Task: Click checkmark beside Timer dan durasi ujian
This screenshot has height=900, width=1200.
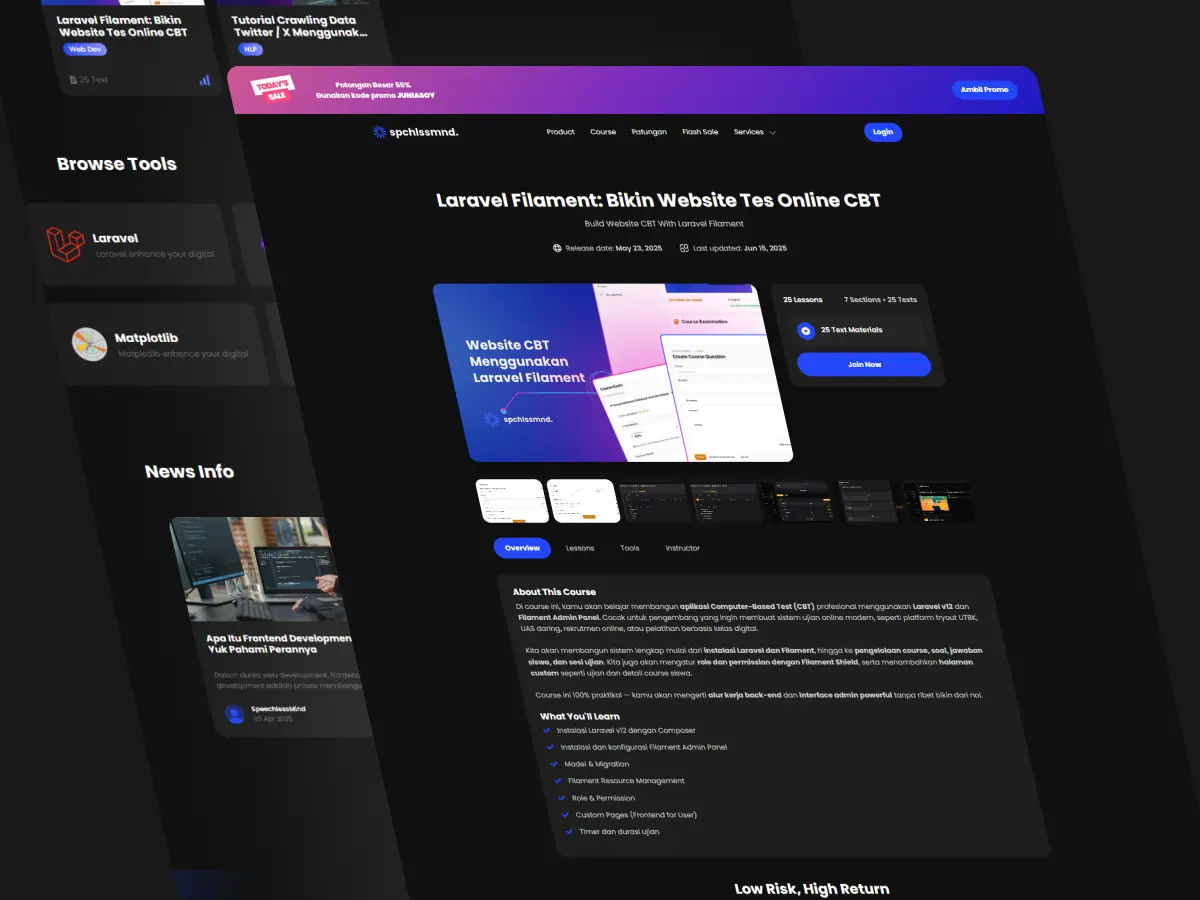Action: 570,832
